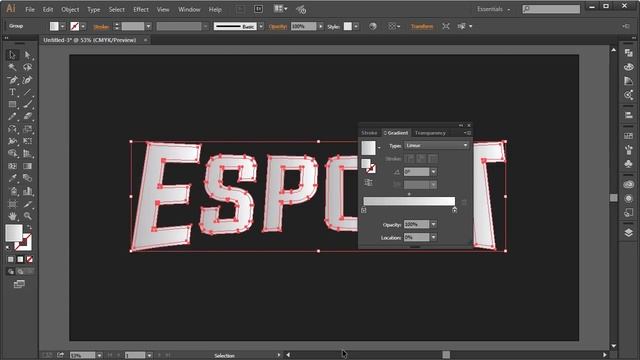Image resolution: width=640 pixels, height=360 pixels.
Task: Open the Gradient Type dropdown
Action: point(436,145)
